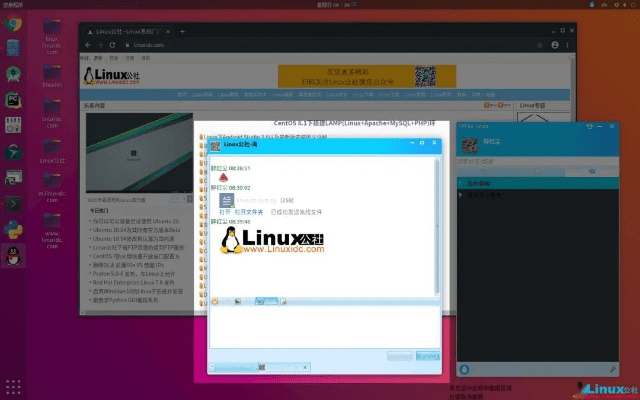Open the Red Hat Enterprise Linux 7.8 article

tap(133, 282)
